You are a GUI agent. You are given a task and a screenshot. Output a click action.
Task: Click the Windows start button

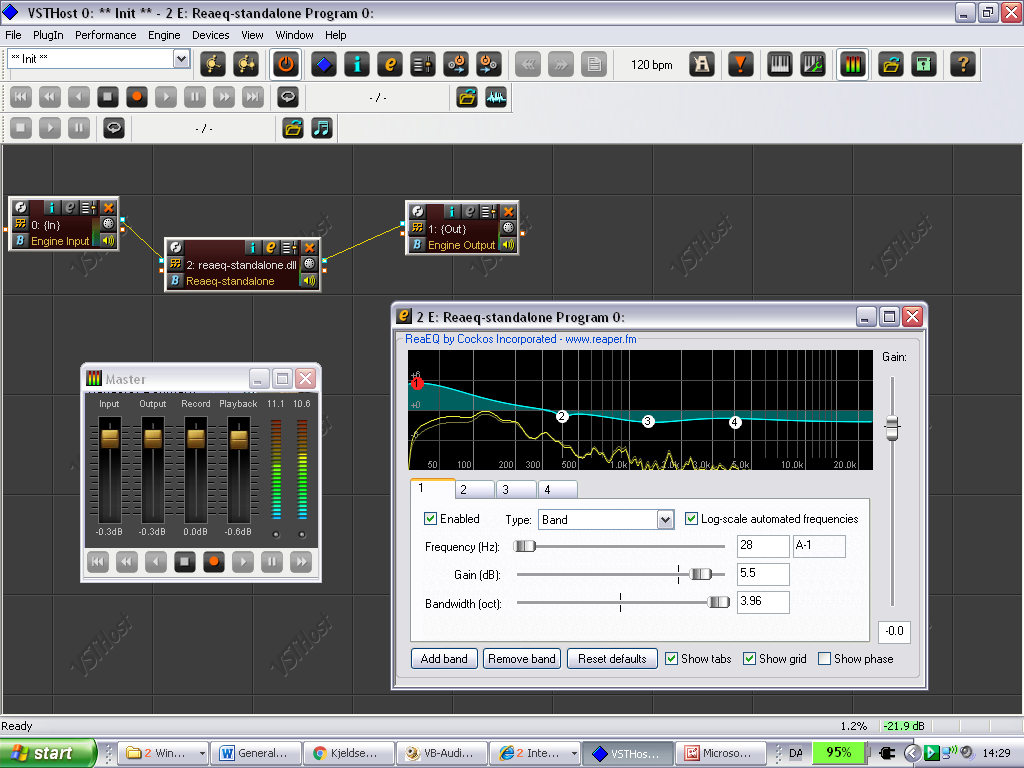(x=47, y=753)
